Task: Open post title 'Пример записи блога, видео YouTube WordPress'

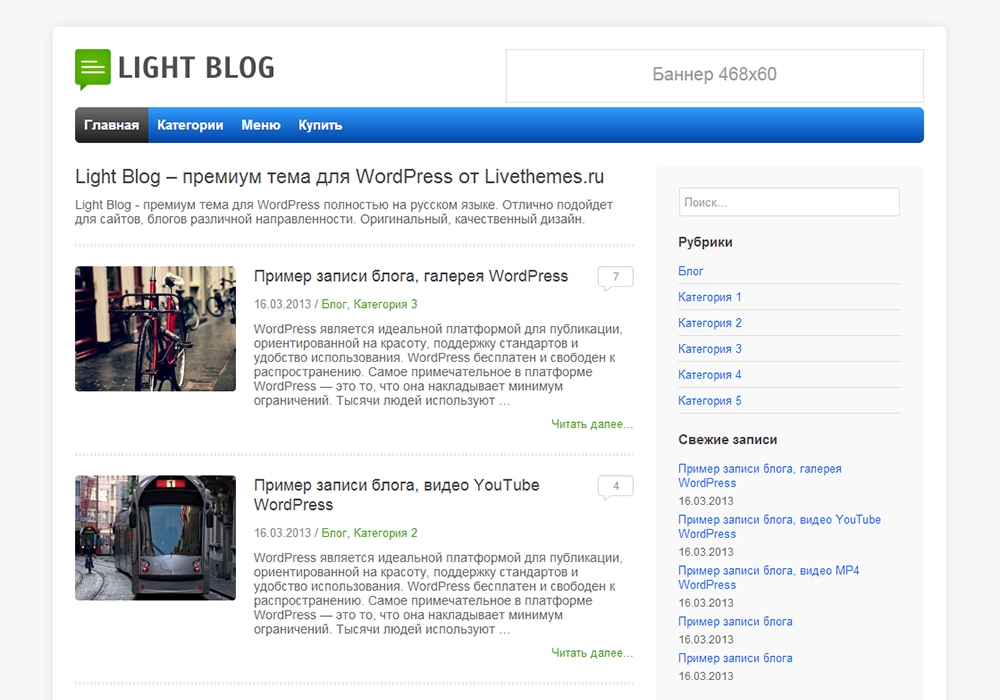Action: [396, 495]
